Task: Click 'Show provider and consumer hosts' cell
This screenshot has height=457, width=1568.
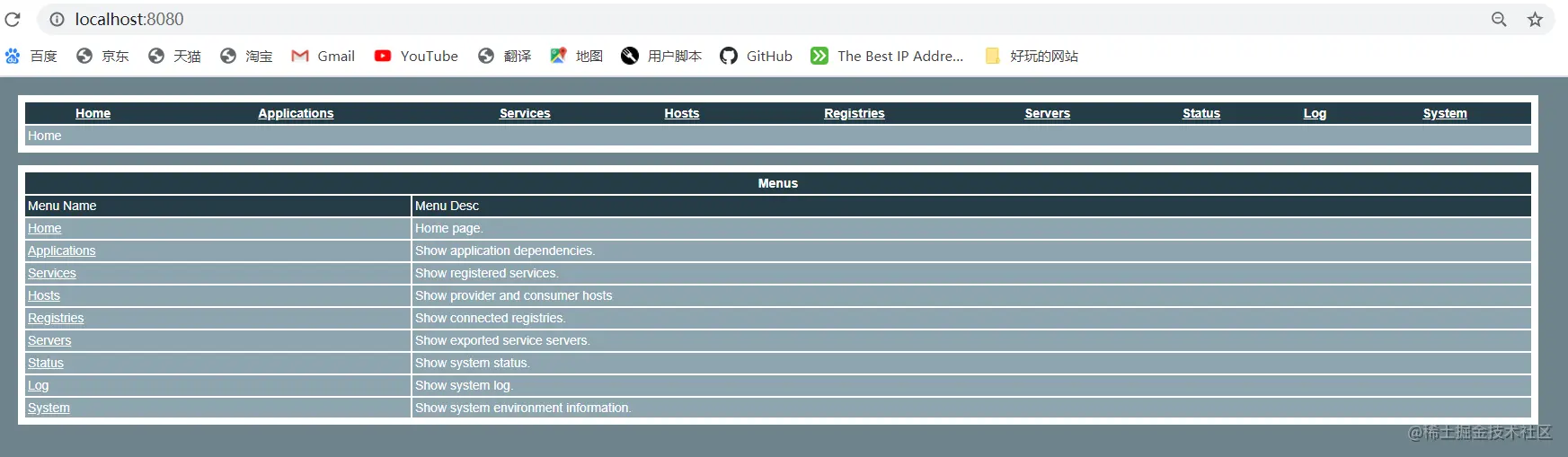Action: (971, 295)
